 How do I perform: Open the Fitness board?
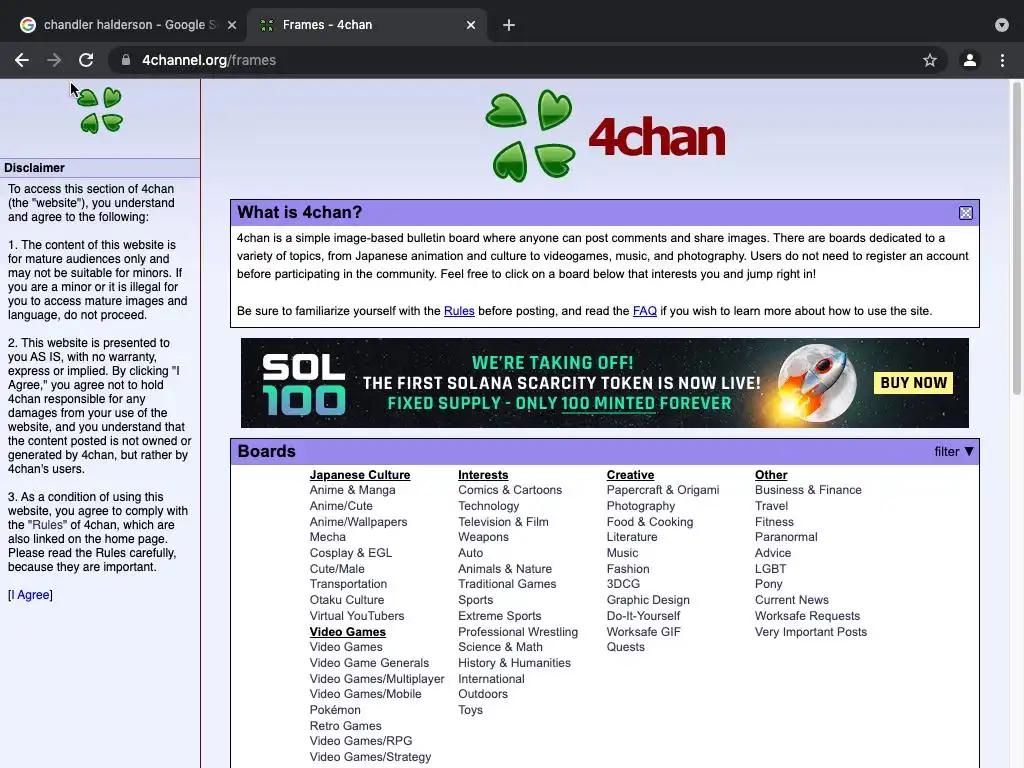[775, 522]
